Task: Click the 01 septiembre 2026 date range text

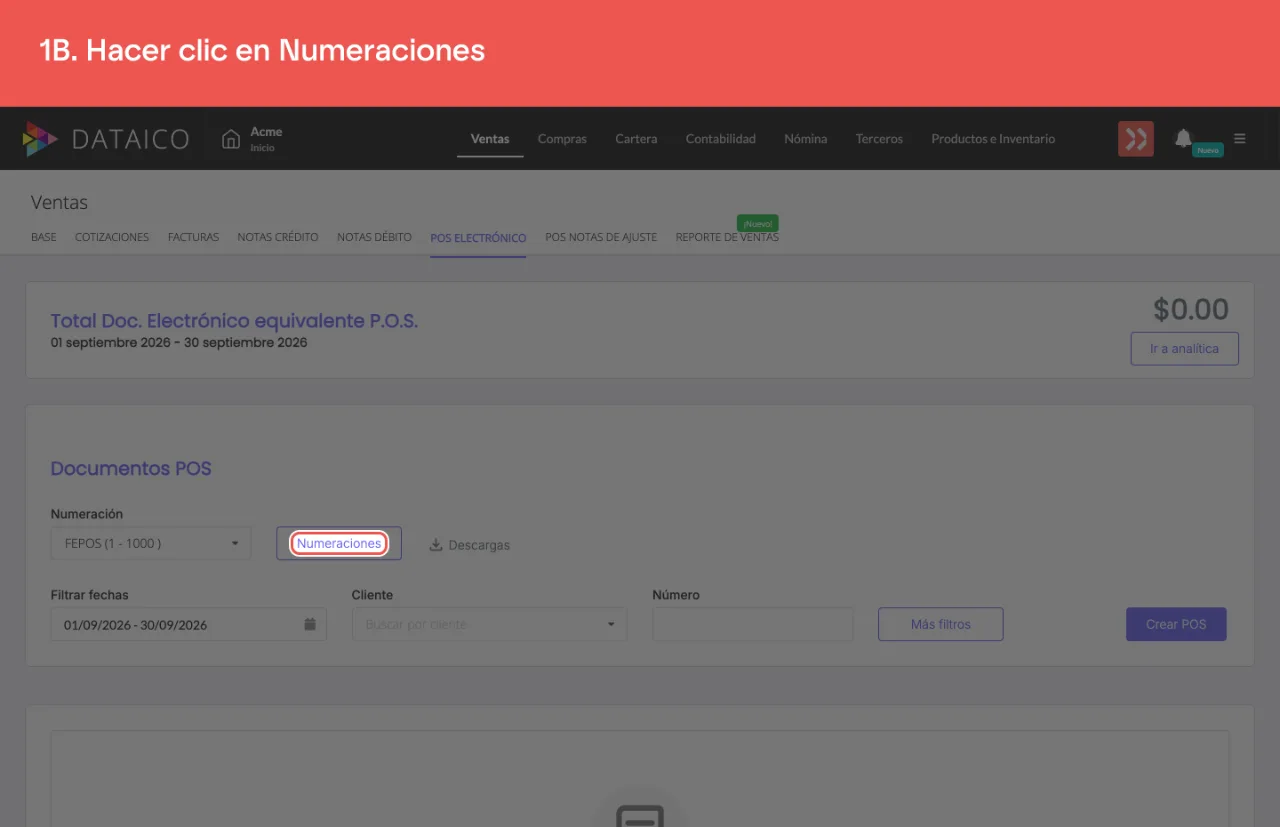Action: coord(179,342)
